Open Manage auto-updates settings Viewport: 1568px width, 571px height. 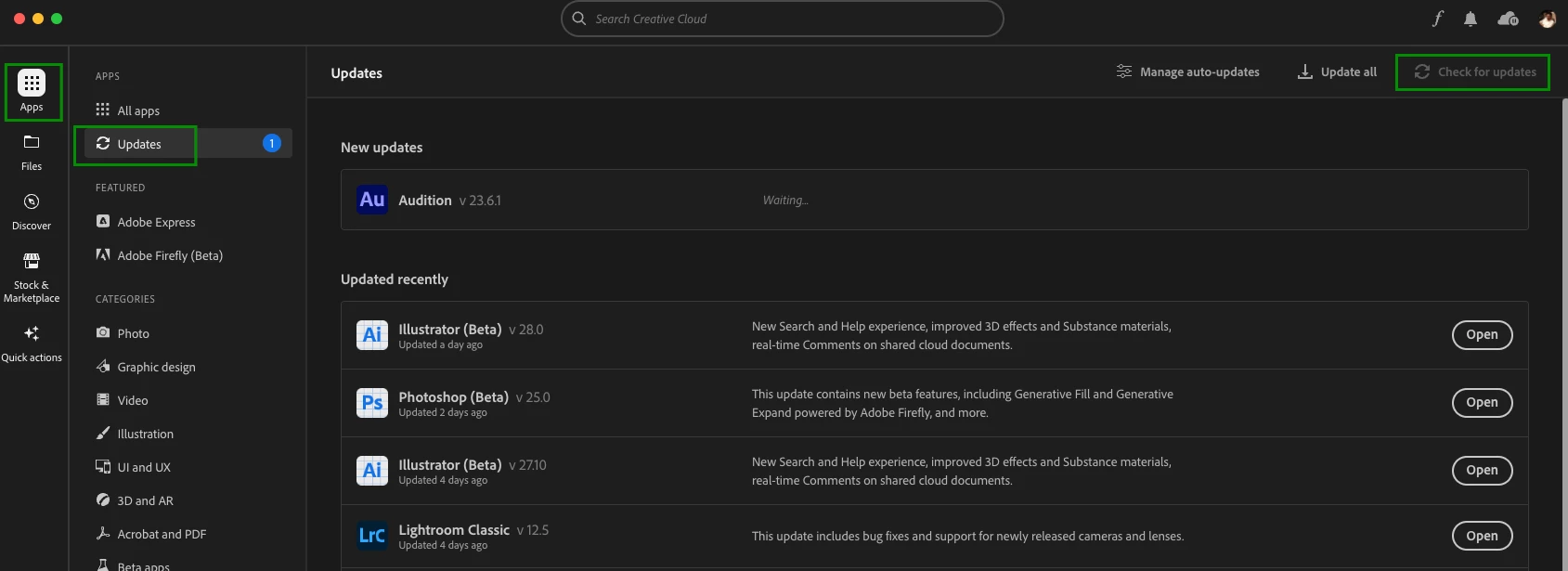(1188, 71)
